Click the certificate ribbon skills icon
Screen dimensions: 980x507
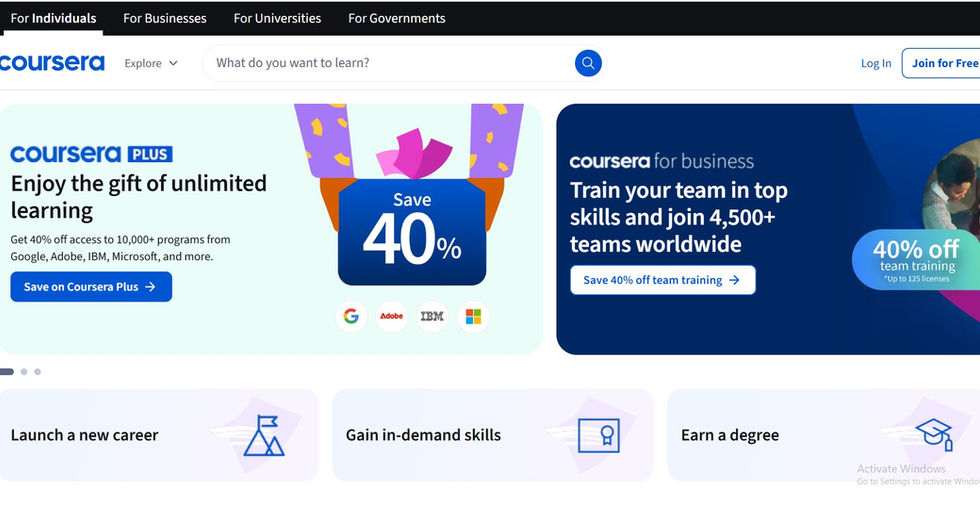[599, 436]
